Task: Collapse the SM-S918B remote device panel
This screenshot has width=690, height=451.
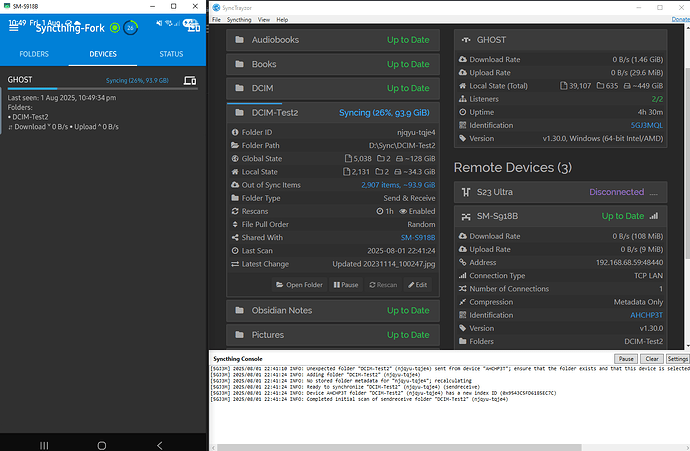Action: (560, 216)
